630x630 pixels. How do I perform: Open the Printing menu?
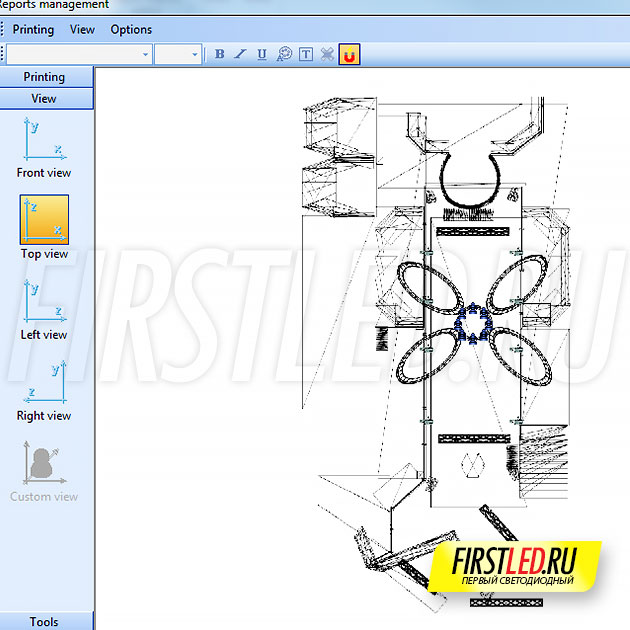[33, 29]
